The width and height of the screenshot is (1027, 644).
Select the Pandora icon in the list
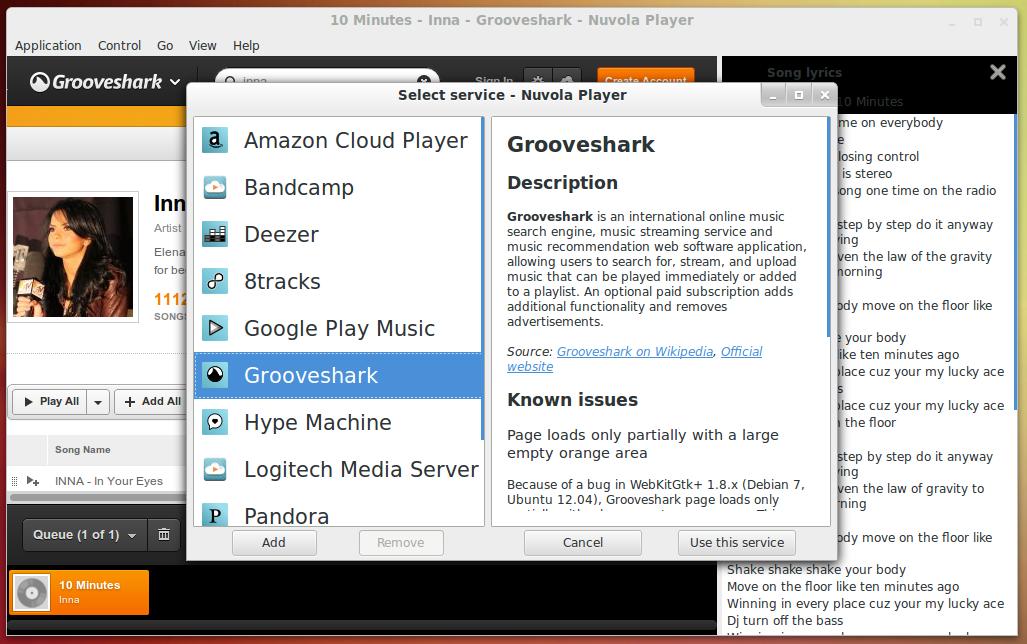[x=215, y=516]
